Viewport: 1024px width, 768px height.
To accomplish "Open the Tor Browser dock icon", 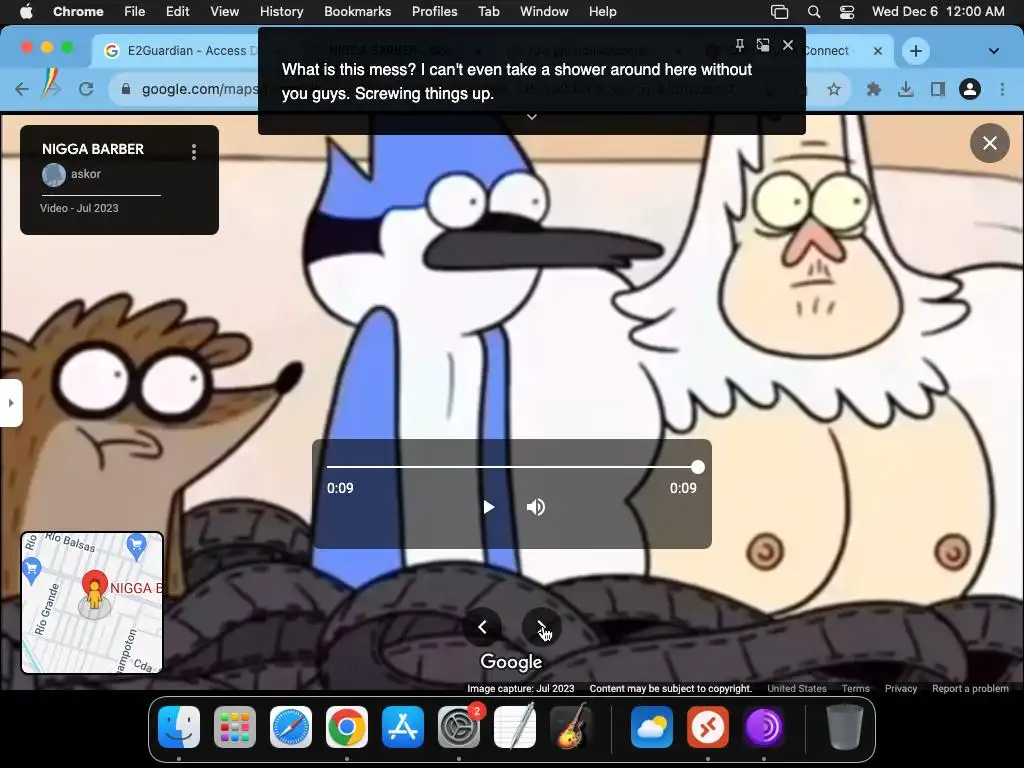I will click(763, 727).
